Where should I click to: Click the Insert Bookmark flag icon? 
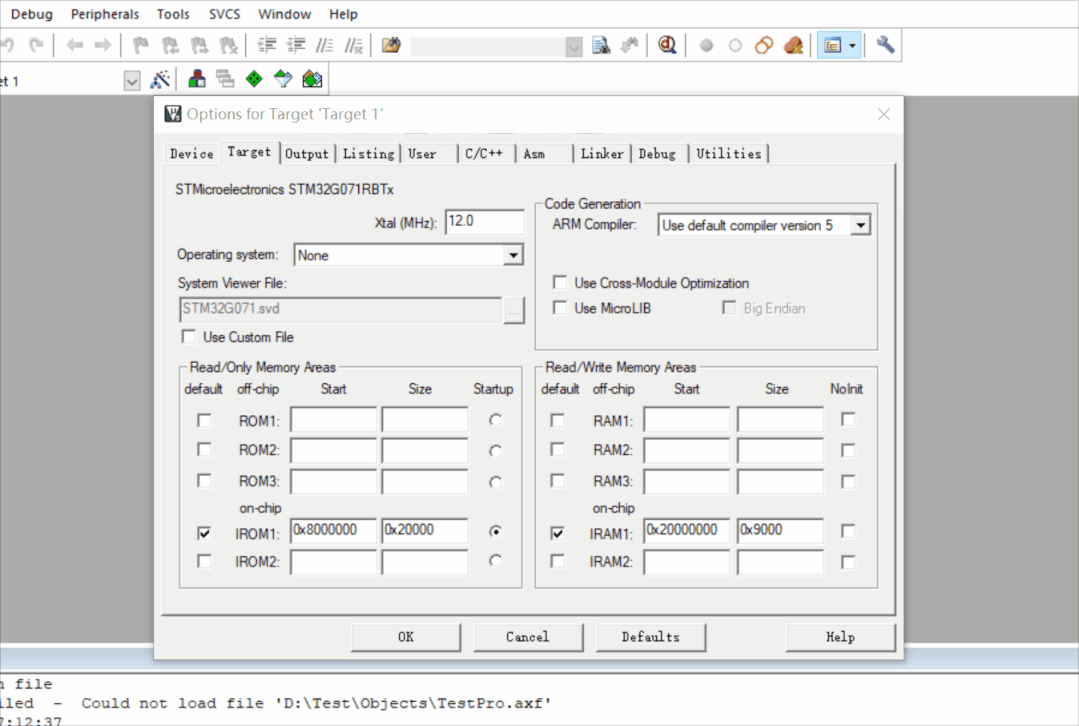[140, 45]
